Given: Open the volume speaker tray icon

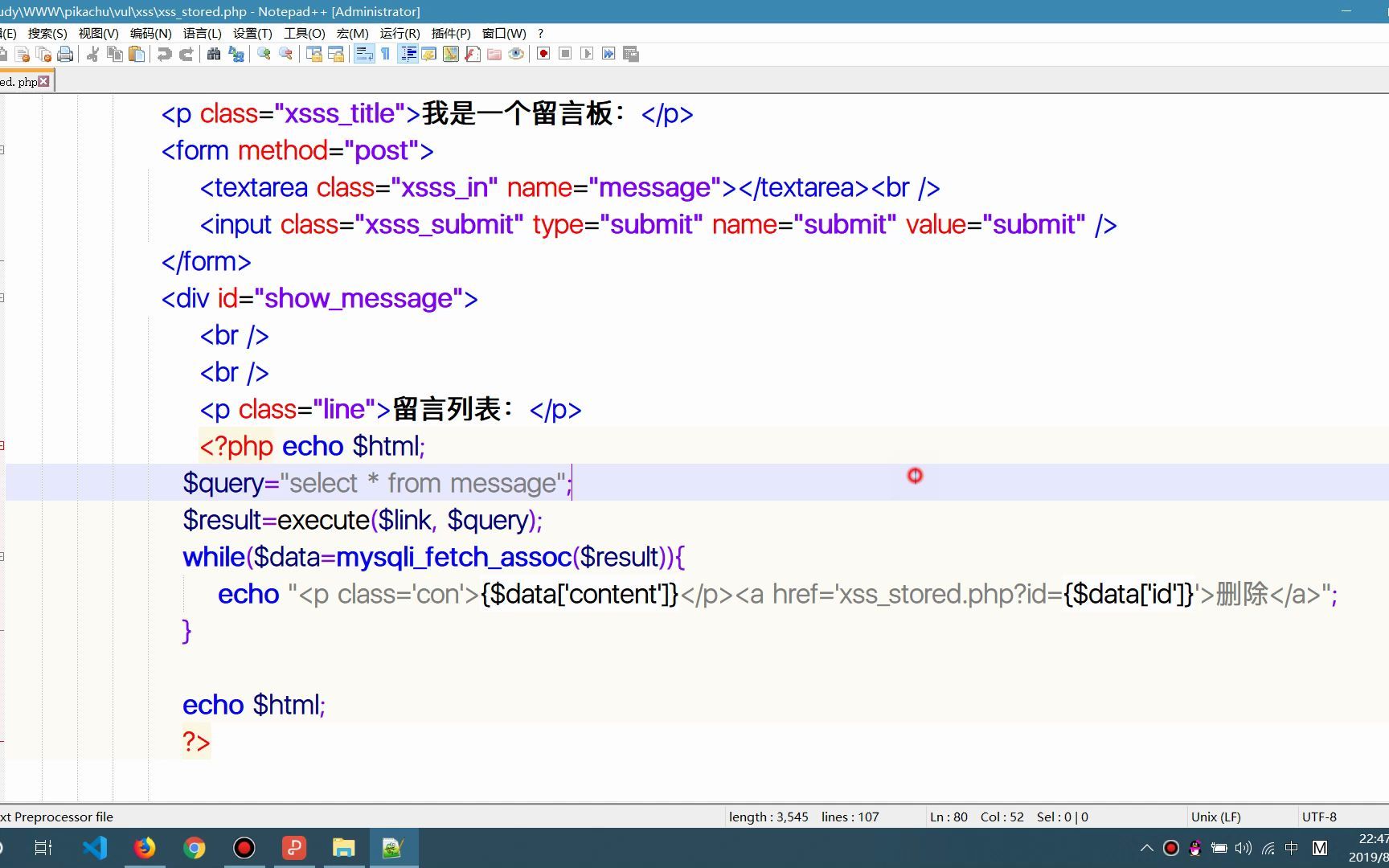Looking at the screenshot, I should point(1244,848).
